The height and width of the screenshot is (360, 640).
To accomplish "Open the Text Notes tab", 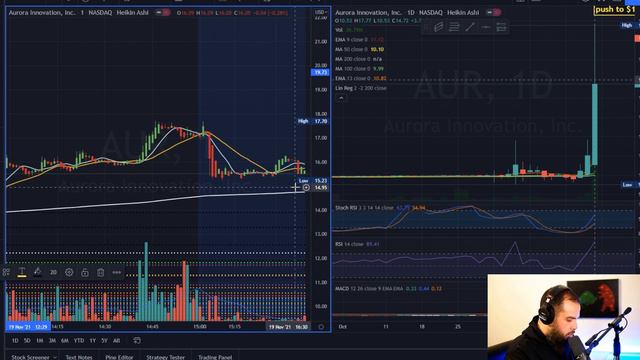I will [79, 357].
